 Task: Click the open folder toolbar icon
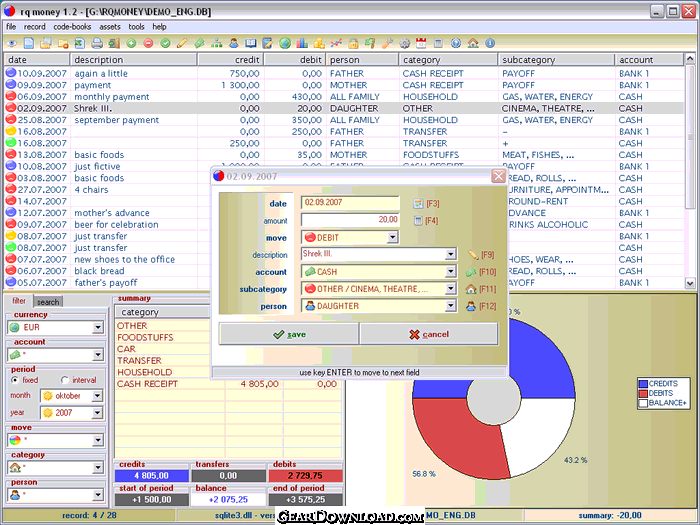pyautogui.click(x=46, y=43)
